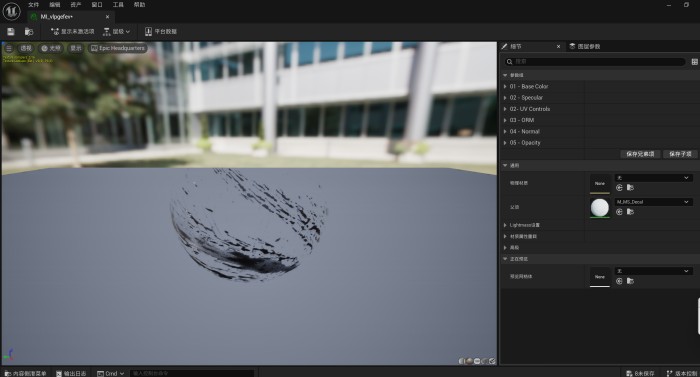Viewport: 700px width, 377px height.
Task: Collapse the 通用 general section
Action: [505, 165]
